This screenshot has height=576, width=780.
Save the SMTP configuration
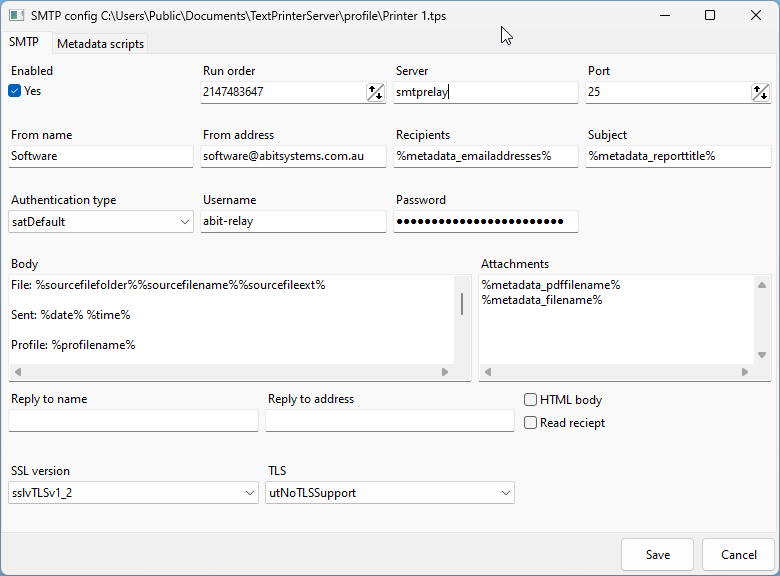[657, 555]
